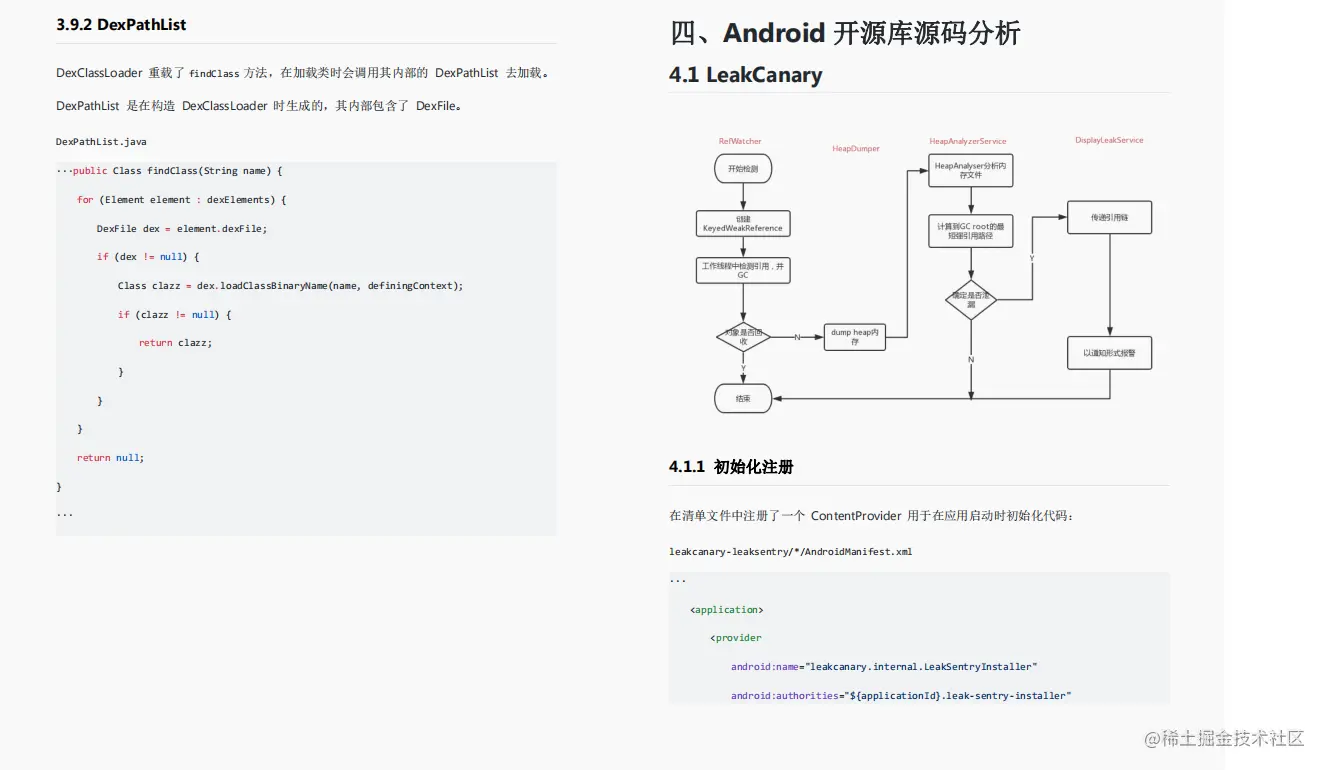Click the sentence starting "在清单文件中注册了一个"
Image resolution: width=1326 pixels, height=770 pixels.
pyautogui.click(x=872, y=516)
